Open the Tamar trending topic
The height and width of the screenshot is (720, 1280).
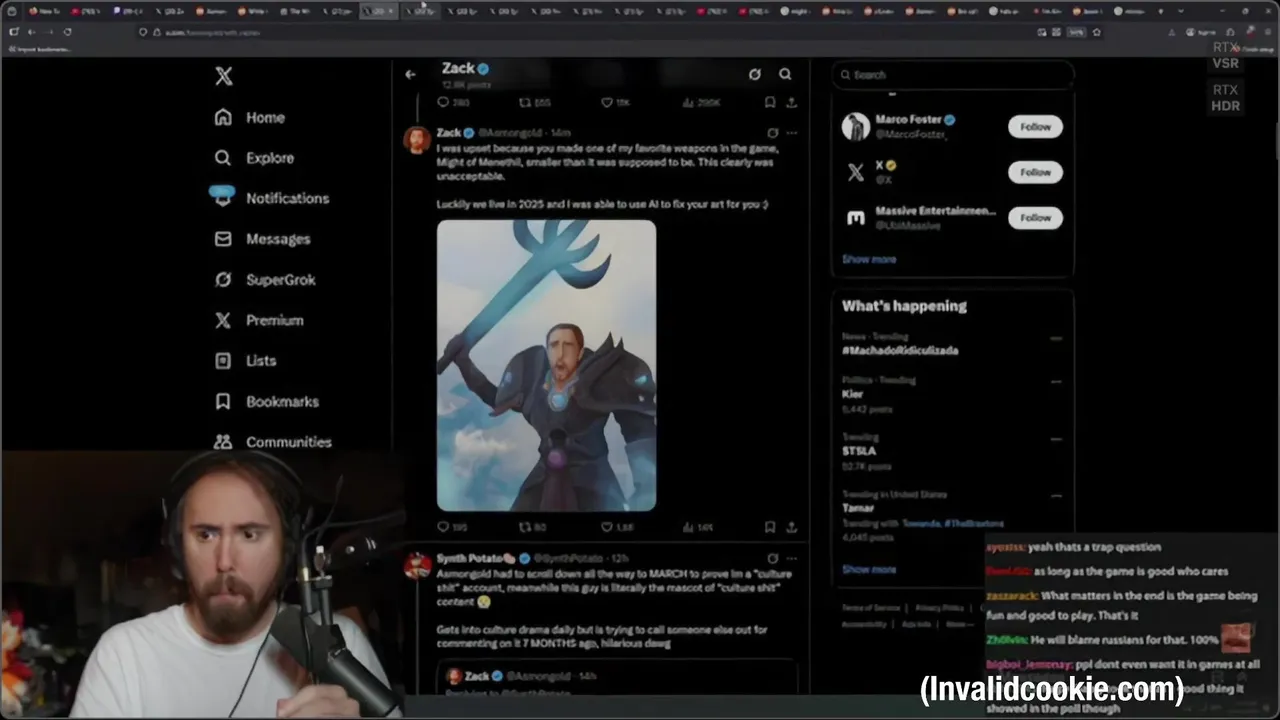click(x=858, y=508)
